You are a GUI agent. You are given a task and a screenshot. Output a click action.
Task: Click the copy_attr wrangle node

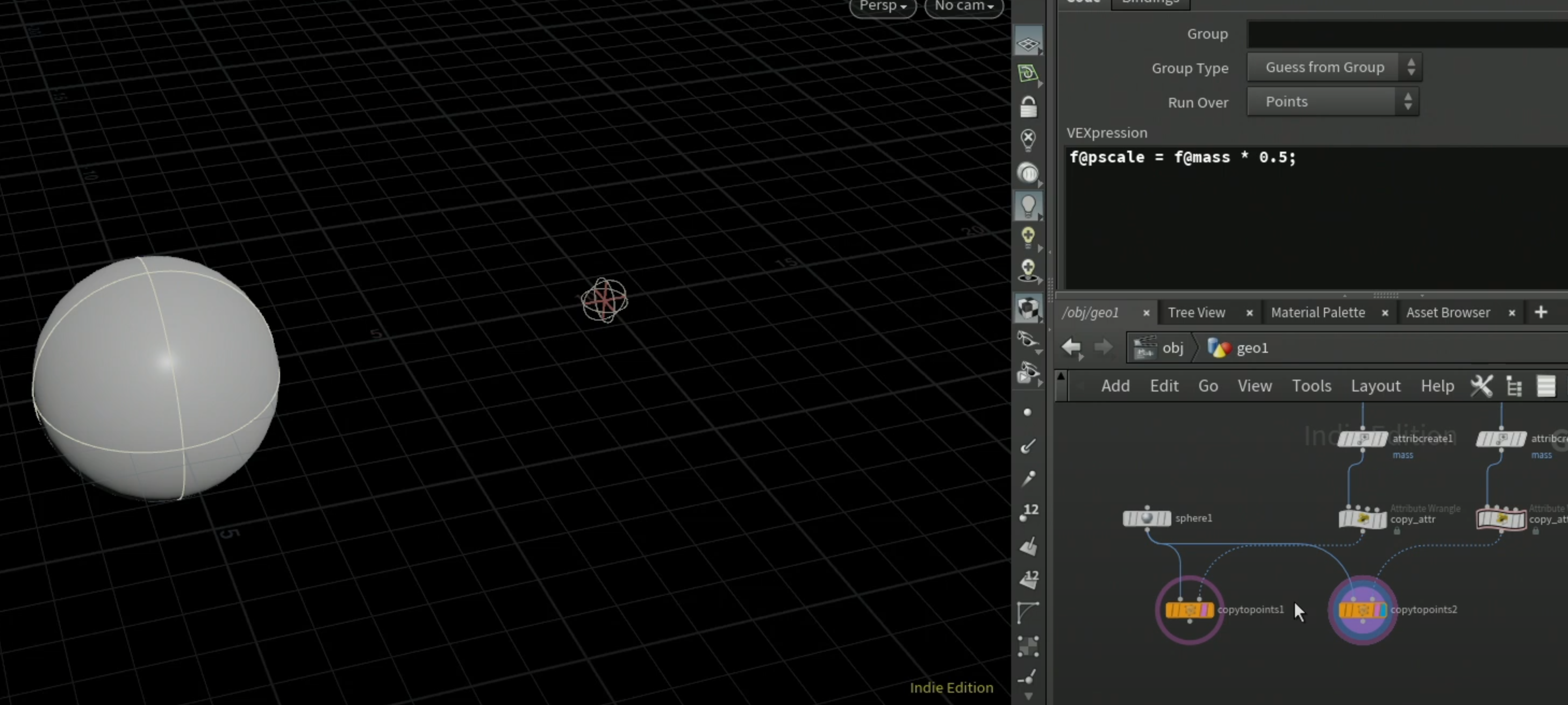click(x=1362, y=519)
